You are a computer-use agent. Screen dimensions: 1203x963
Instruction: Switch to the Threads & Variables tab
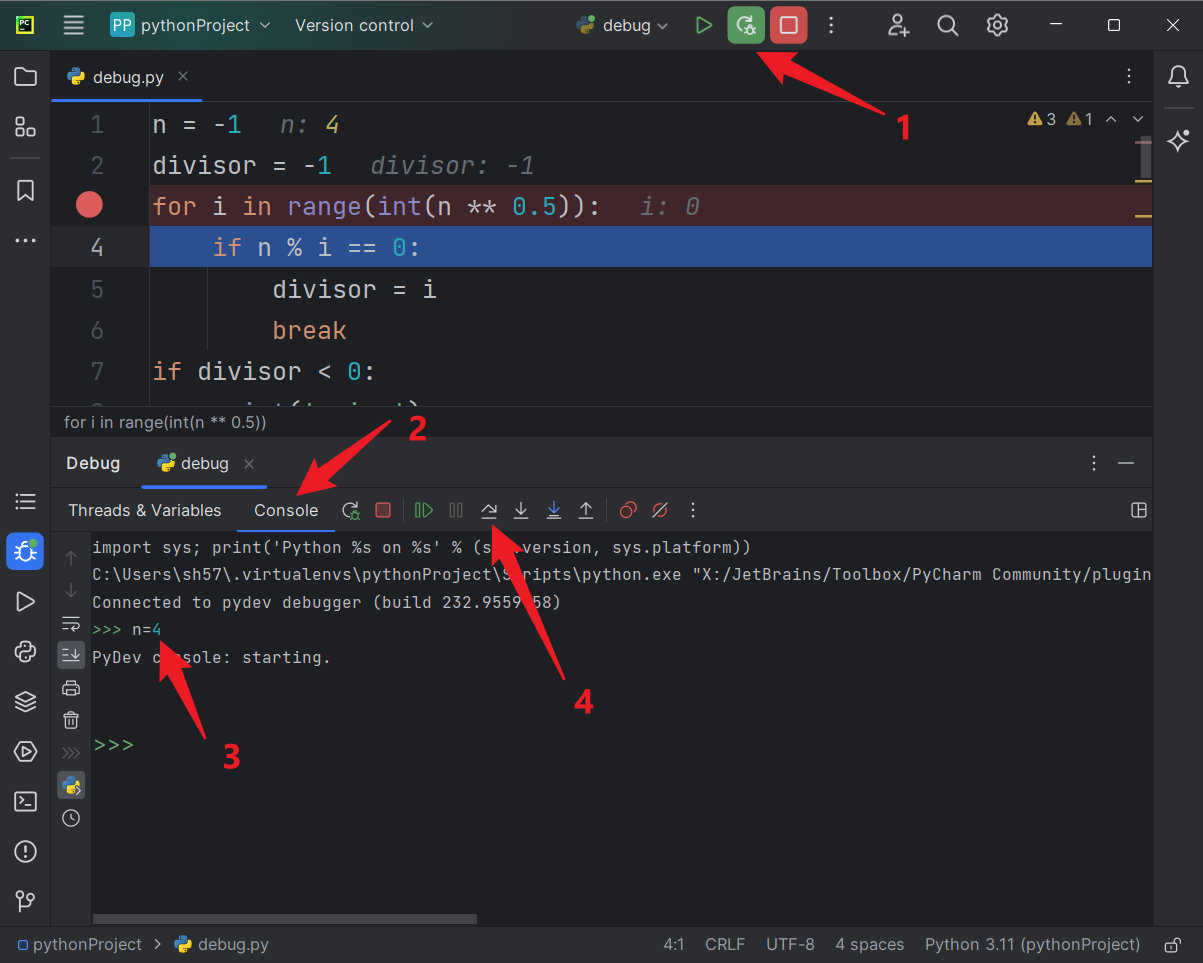pos(145,510)
